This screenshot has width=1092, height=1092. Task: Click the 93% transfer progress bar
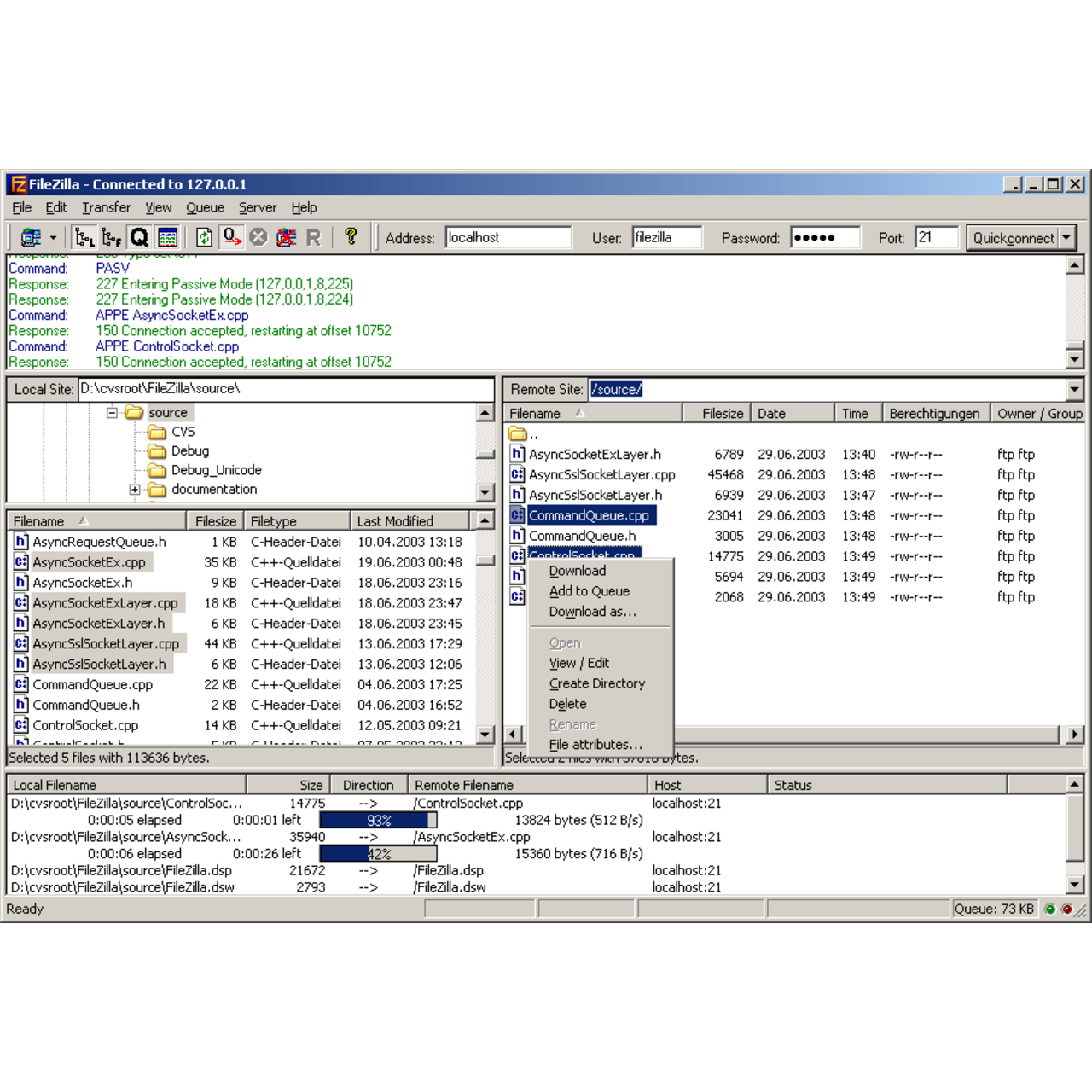click(378, 820)
